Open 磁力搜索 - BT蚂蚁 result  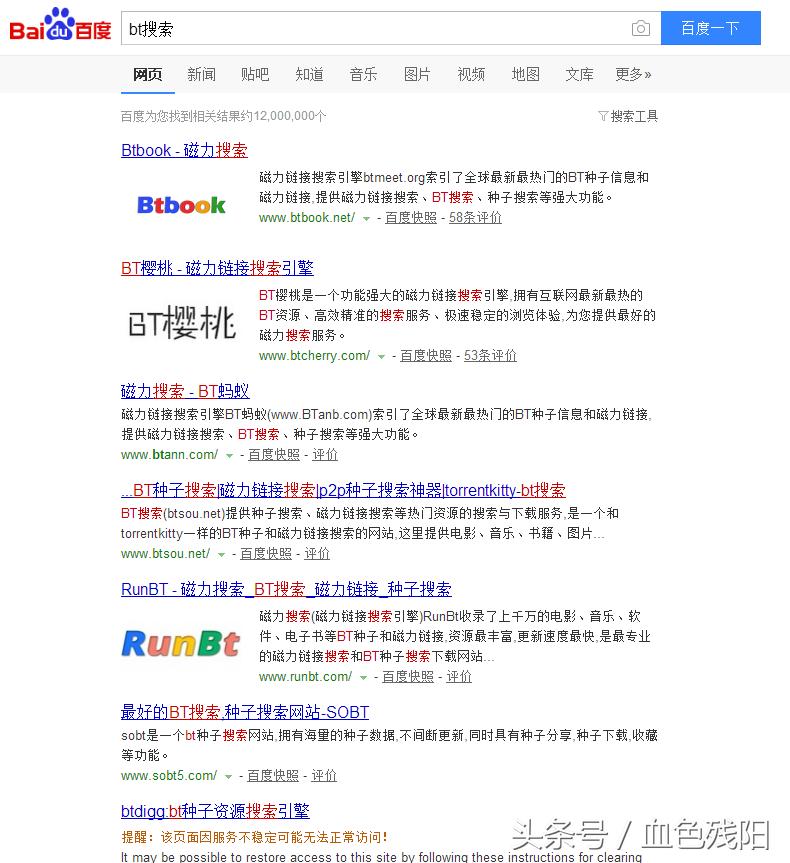185,391
